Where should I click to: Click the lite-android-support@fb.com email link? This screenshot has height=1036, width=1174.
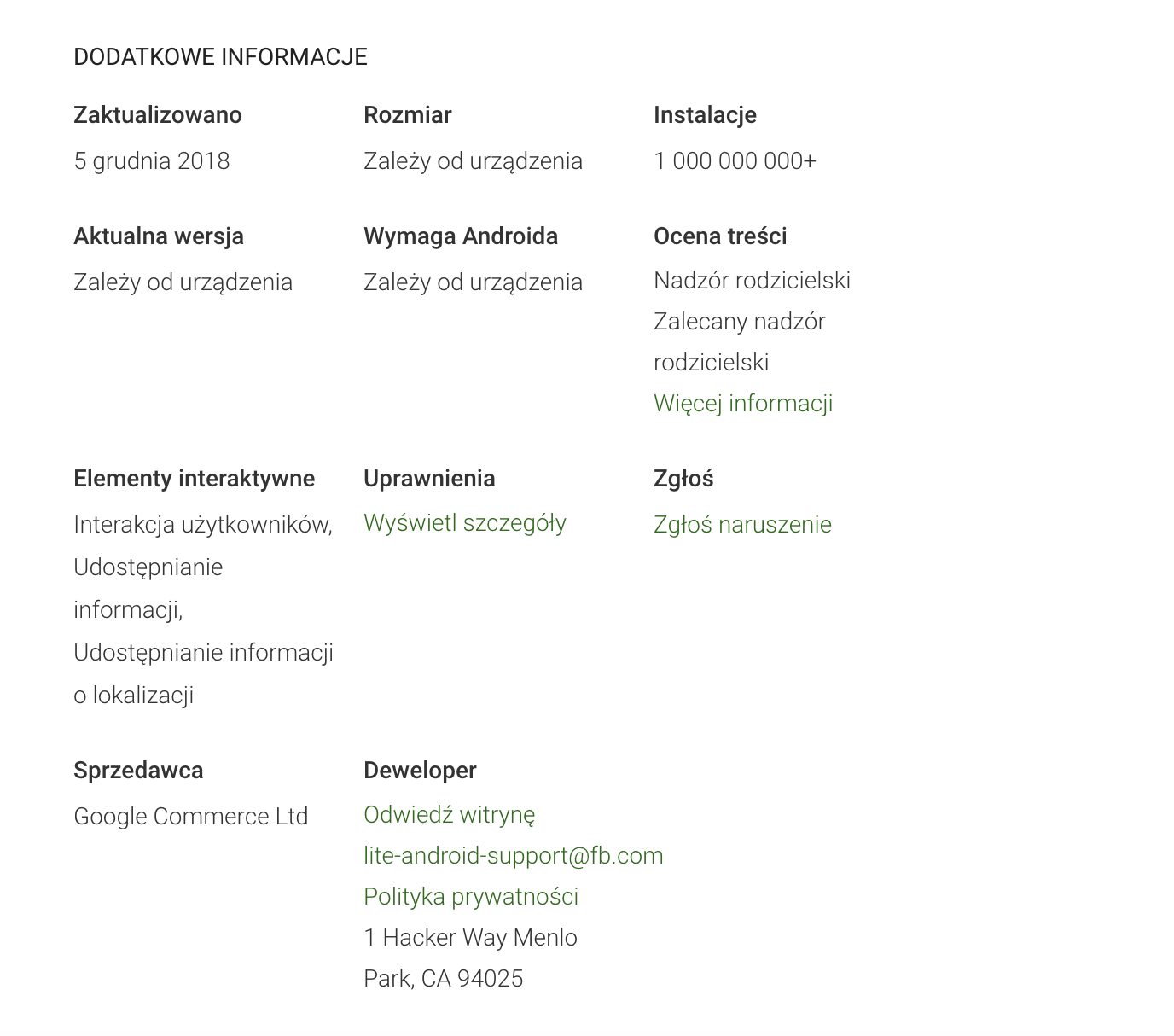tap(513, 856)
